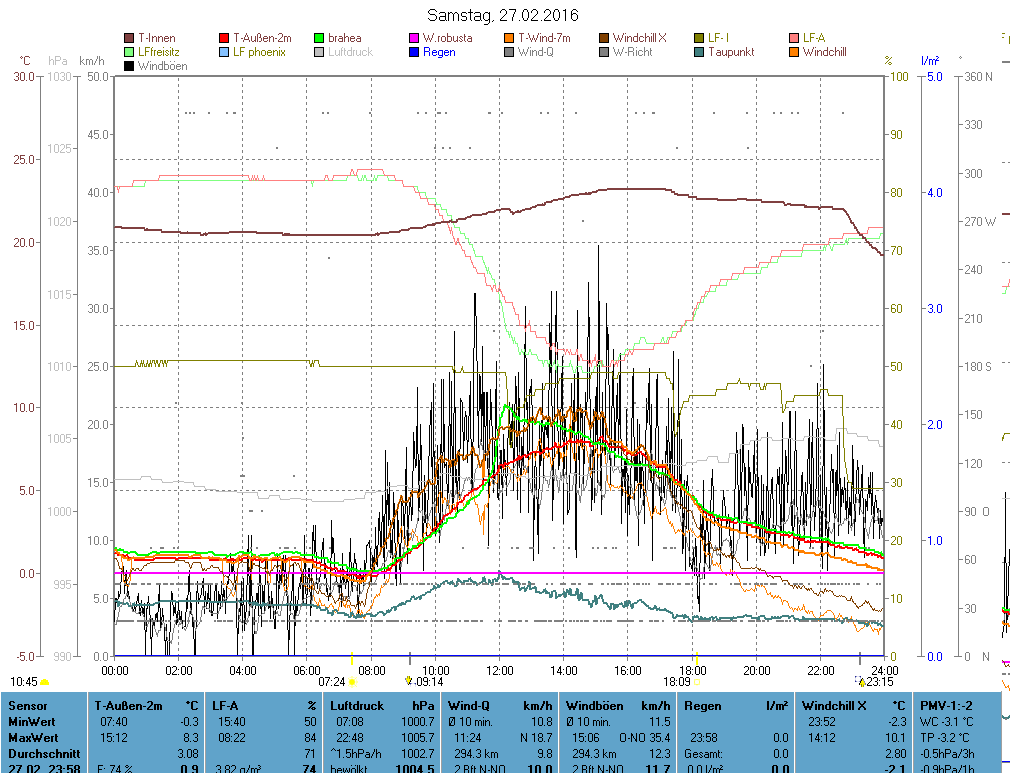Toggle the blue Regen legend entry
The width and height of the screenshot is (1010, 773).
(x=414, y=52)
